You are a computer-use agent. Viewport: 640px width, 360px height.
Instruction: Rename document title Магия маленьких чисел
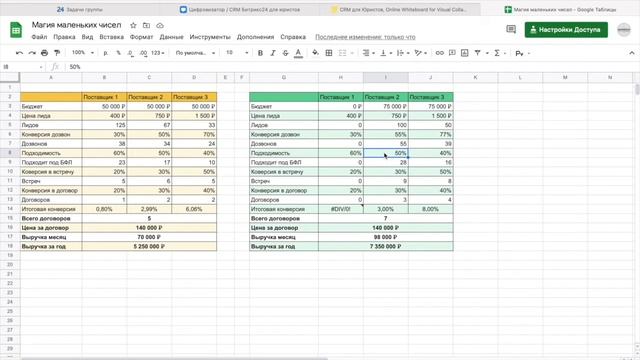coord(77,25)
